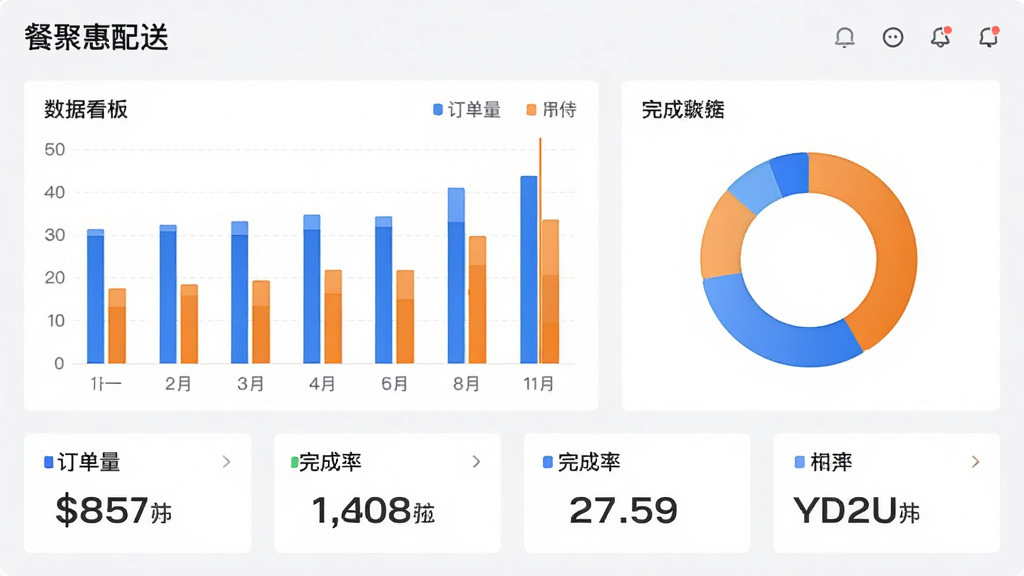Select the blue bar for 6月
1024x576 pixels.
(383, 290)
